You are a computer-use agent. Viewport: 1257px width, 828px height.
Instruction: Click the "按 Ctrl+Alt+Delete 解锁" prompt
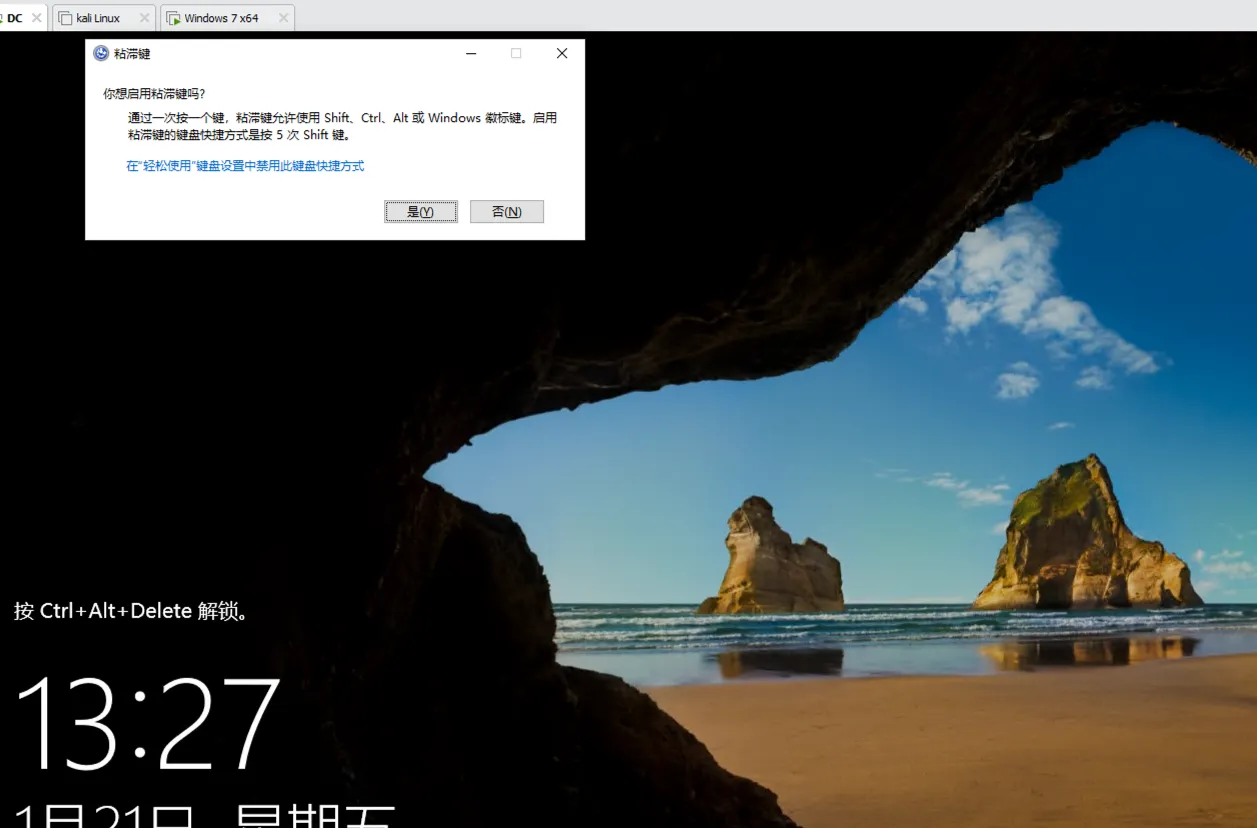pyautogui.click(x=130, y=610)
